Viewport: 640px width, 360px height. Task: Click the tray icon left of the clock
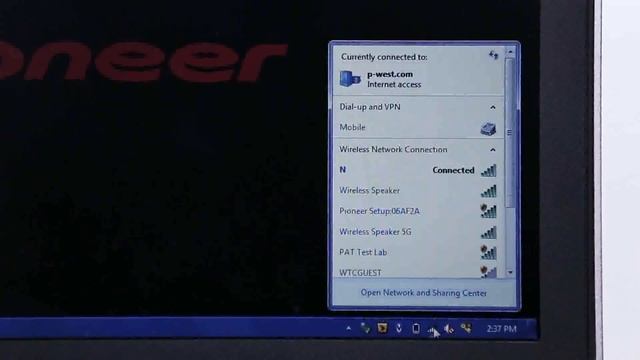click(466, 328)
